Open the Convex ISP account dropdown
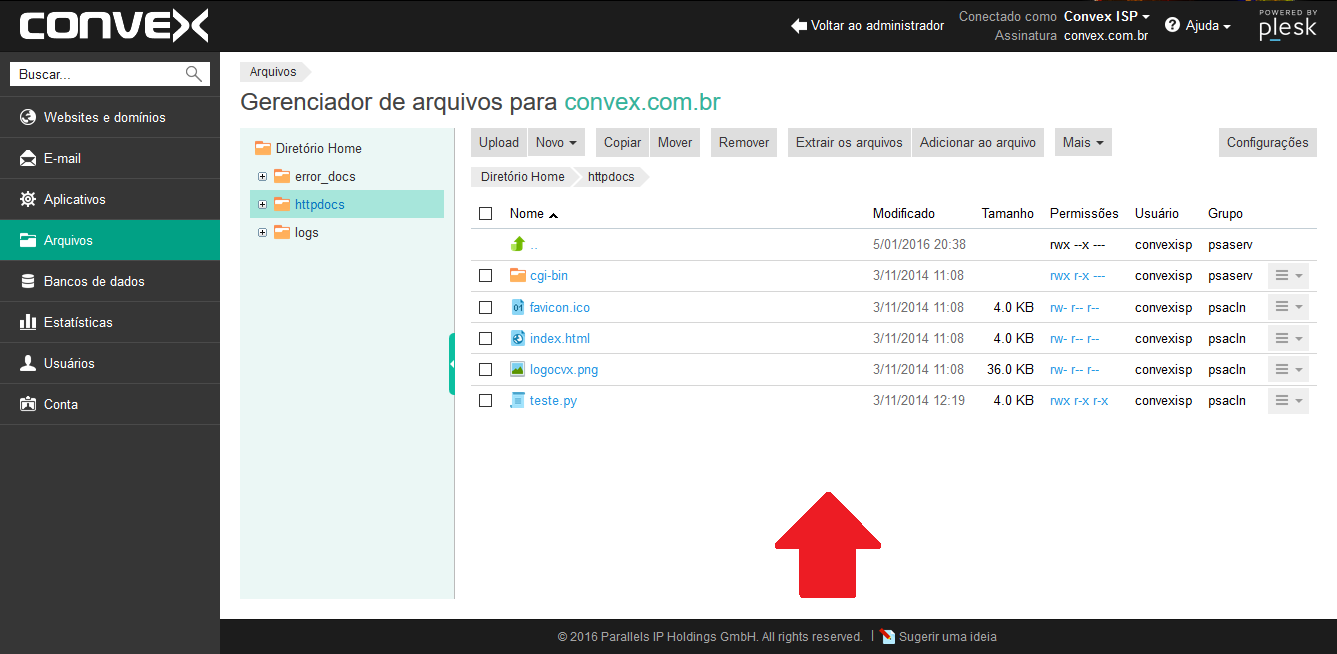The height and width of the screenshot is (654, 1337). click(x=1107, y=16)
